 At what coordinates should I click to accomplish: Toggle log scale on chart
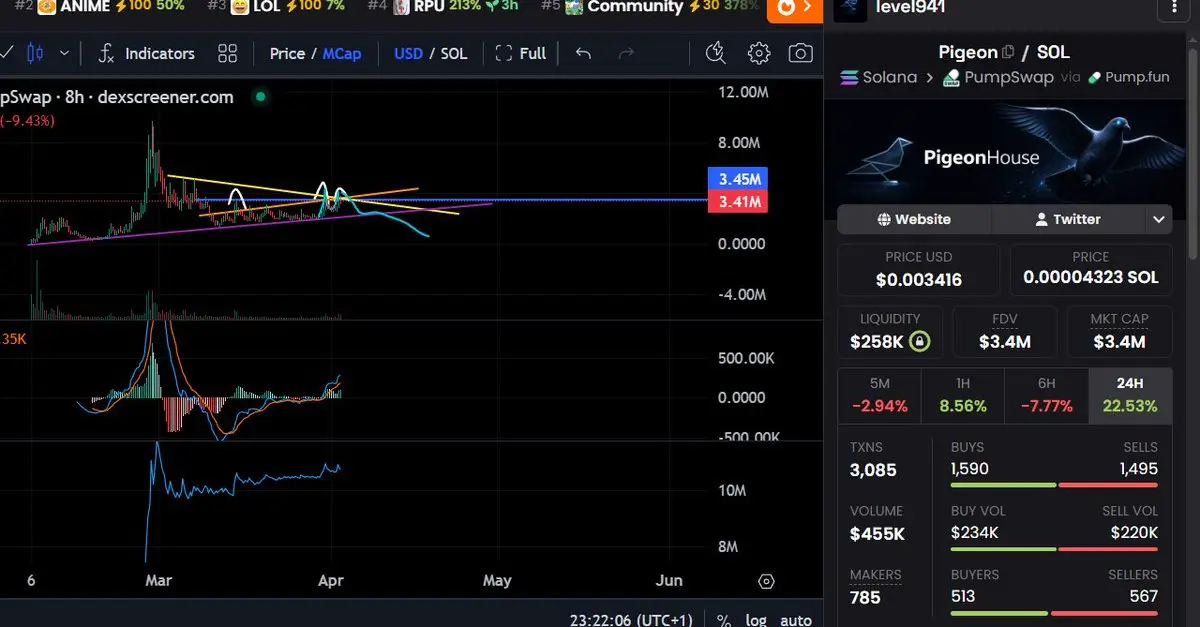tap(755, 620)
